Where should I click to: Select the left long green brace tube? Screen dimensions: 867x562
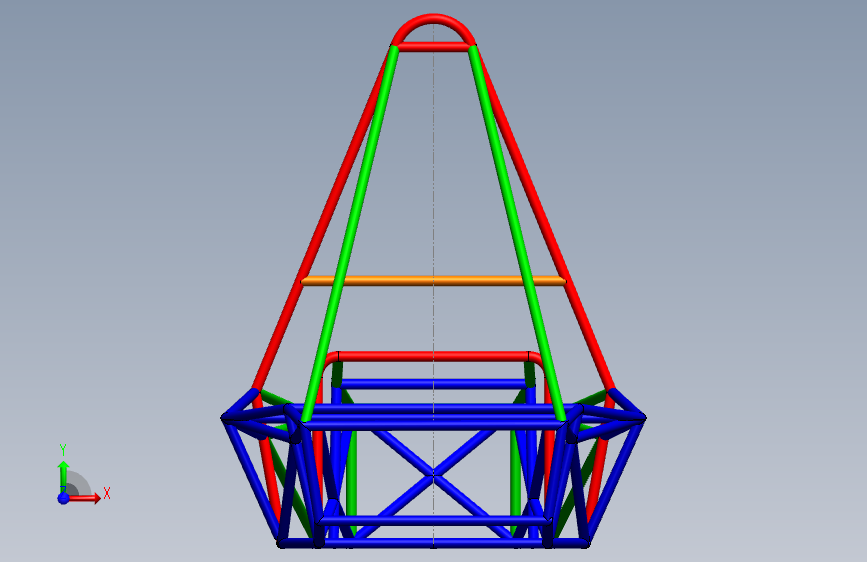(349, 232)
